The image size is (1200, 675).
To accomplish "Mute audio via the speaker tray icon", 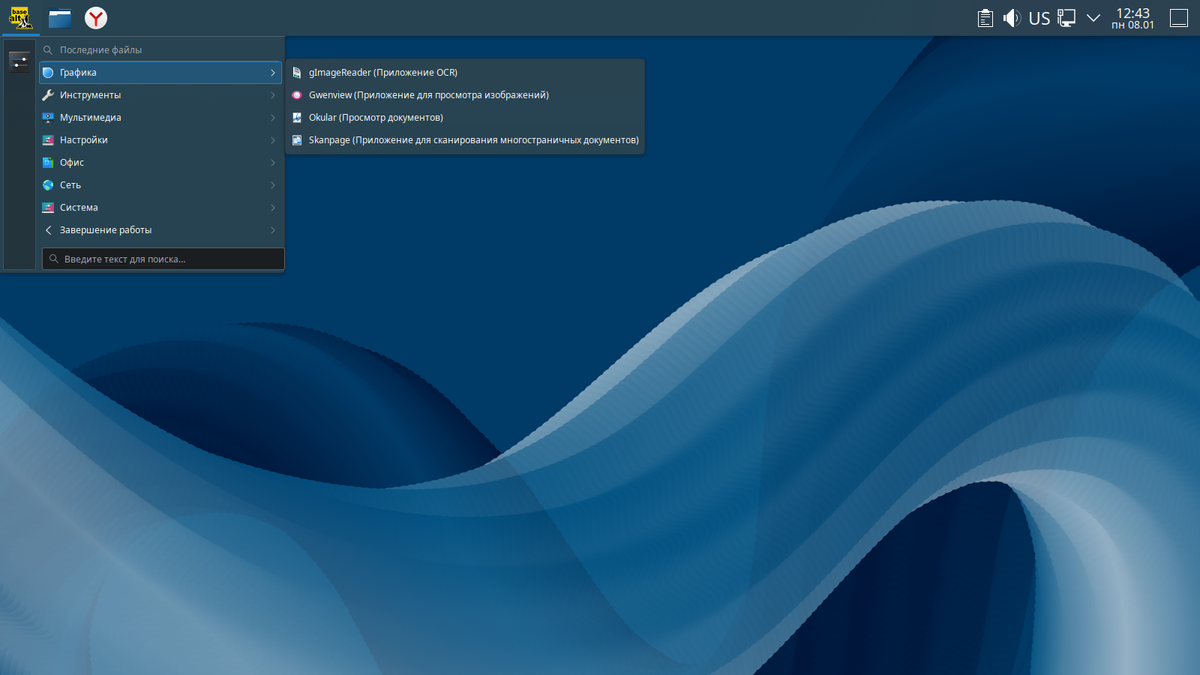I will (x=1011, y=17).
